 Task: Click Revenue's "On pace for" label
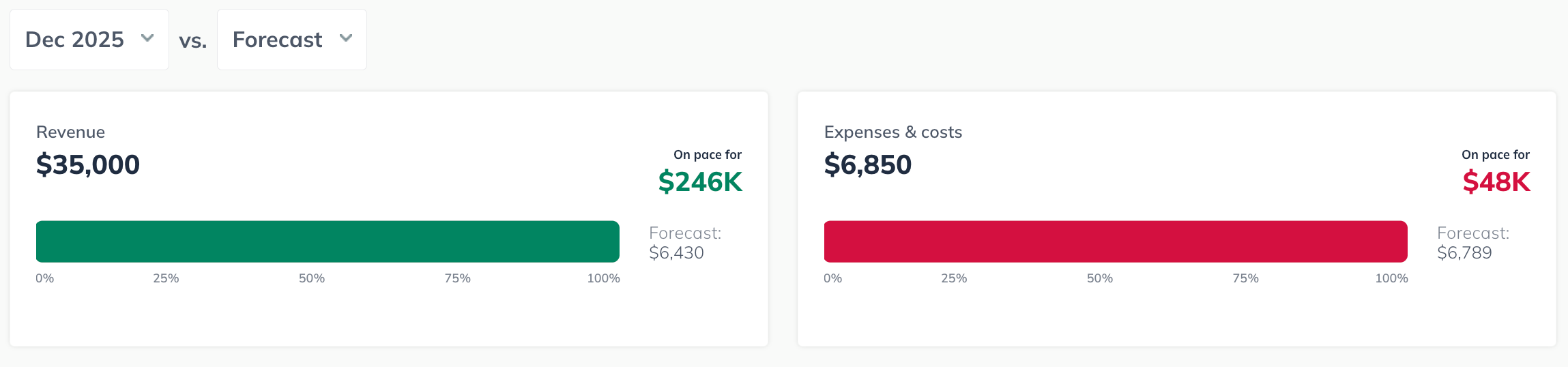click(x=707, y=155)
